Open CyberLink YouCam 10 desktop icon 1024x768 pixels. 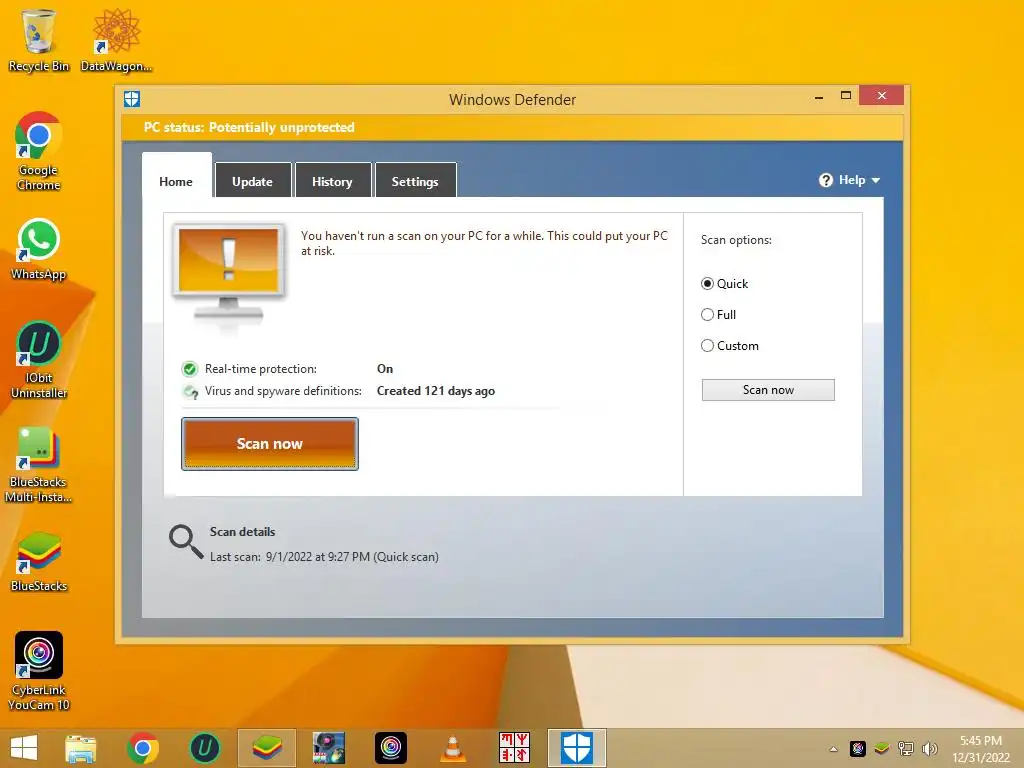point(39,671)
